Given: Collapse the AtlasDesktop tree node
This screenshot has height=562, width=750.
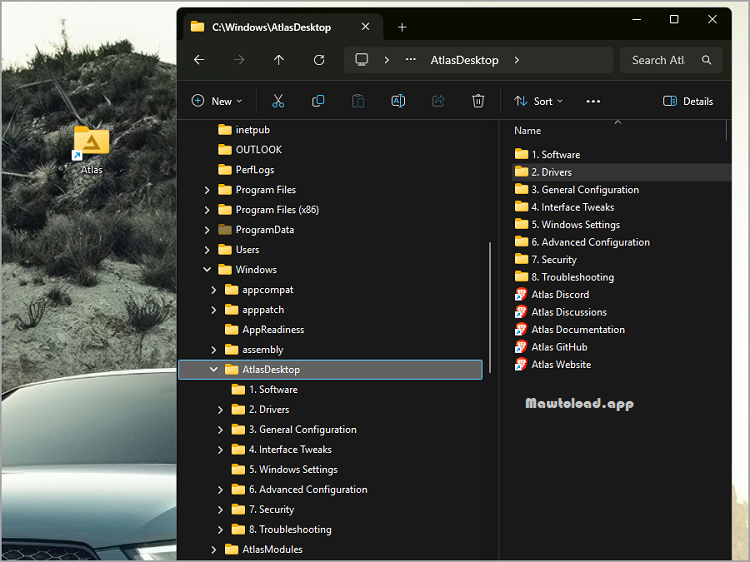Looking at the screenshot, I should click(213, 370).
